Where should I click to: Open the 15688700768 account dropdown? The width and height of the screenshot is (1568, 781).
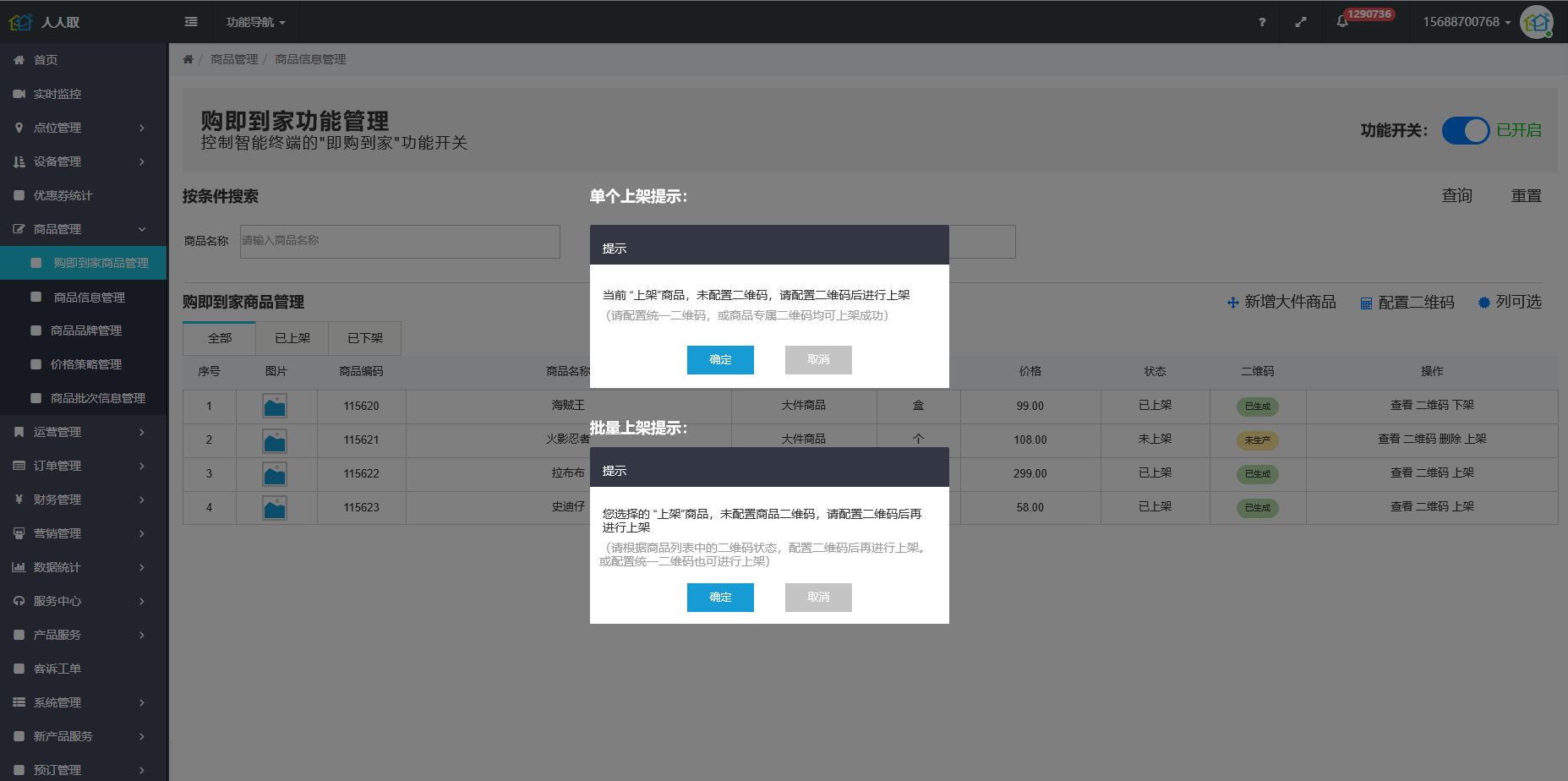pos(1466,22)
